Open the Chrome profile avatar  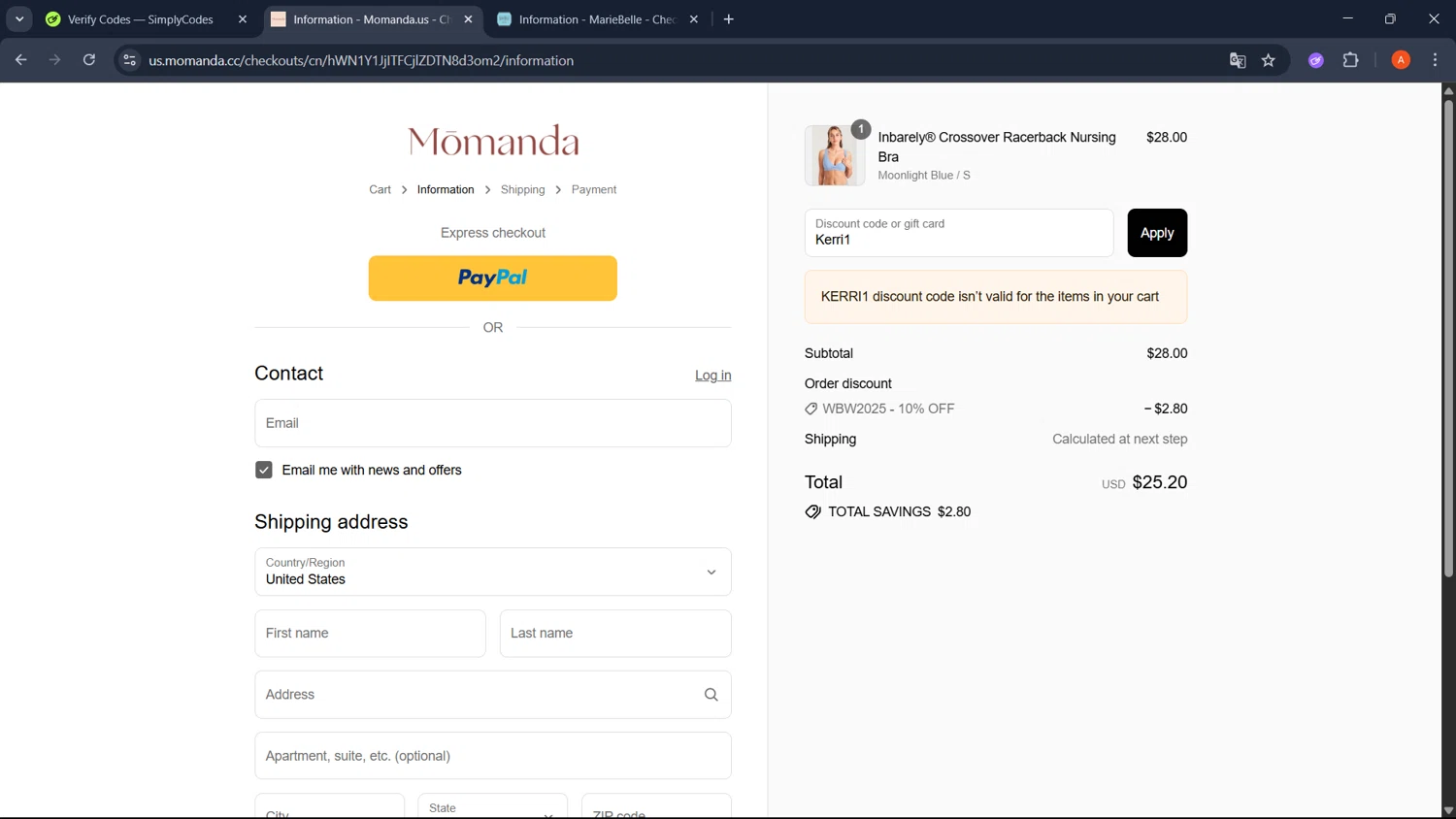point(1401,60)
